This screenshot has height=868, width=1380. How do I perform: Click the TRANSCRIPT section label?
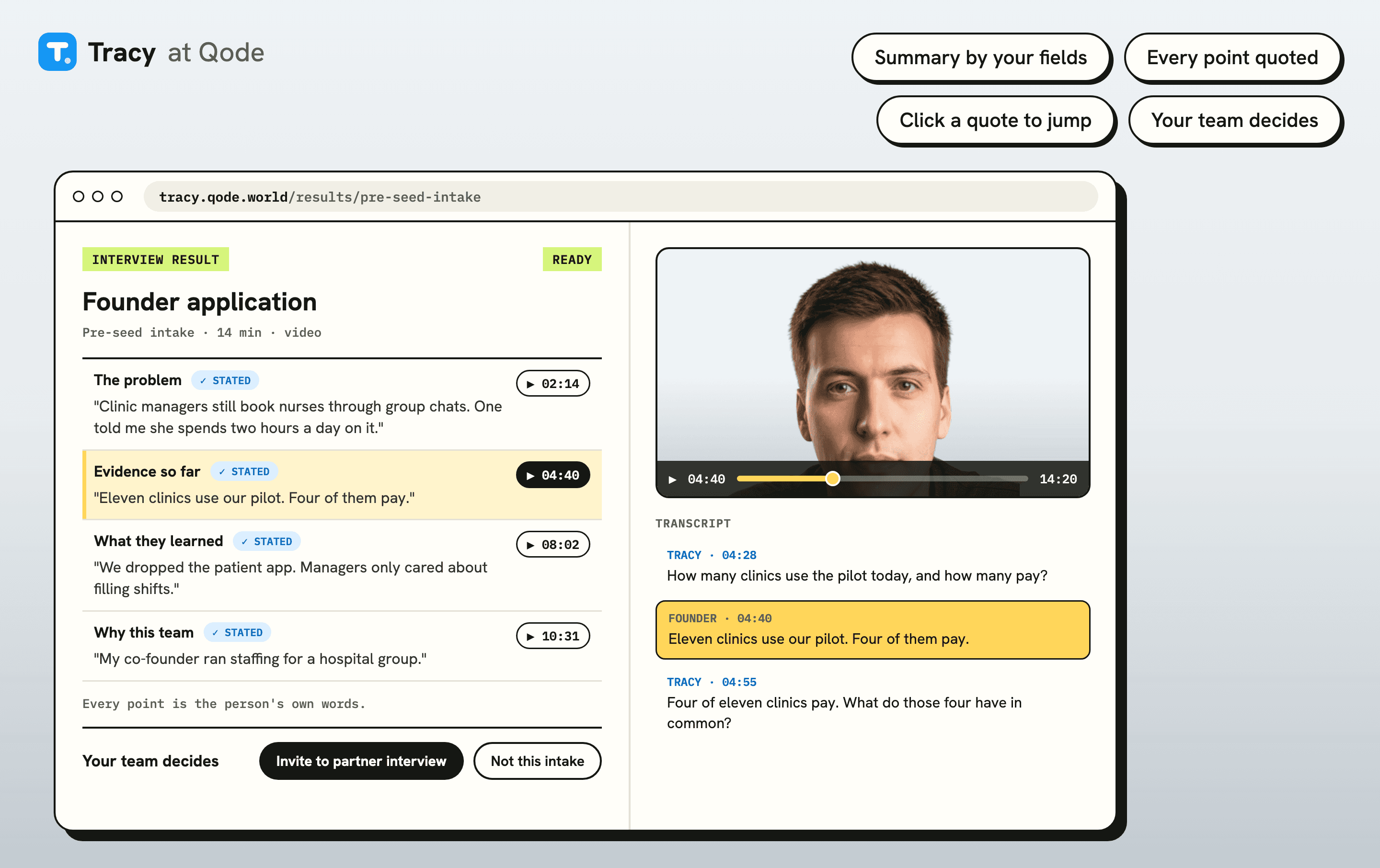click(693, 523)
